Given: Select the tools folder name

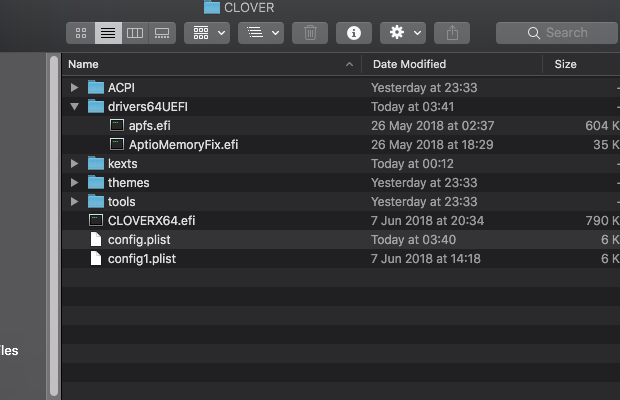Looking at the screenshot, I should pos(121,202).
